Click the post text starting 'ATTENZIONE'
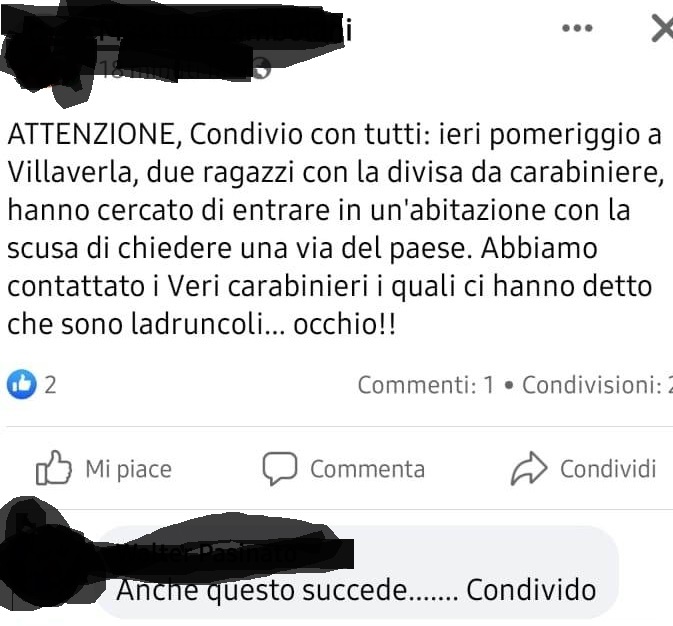673x626 pixels. coord(336,229)
